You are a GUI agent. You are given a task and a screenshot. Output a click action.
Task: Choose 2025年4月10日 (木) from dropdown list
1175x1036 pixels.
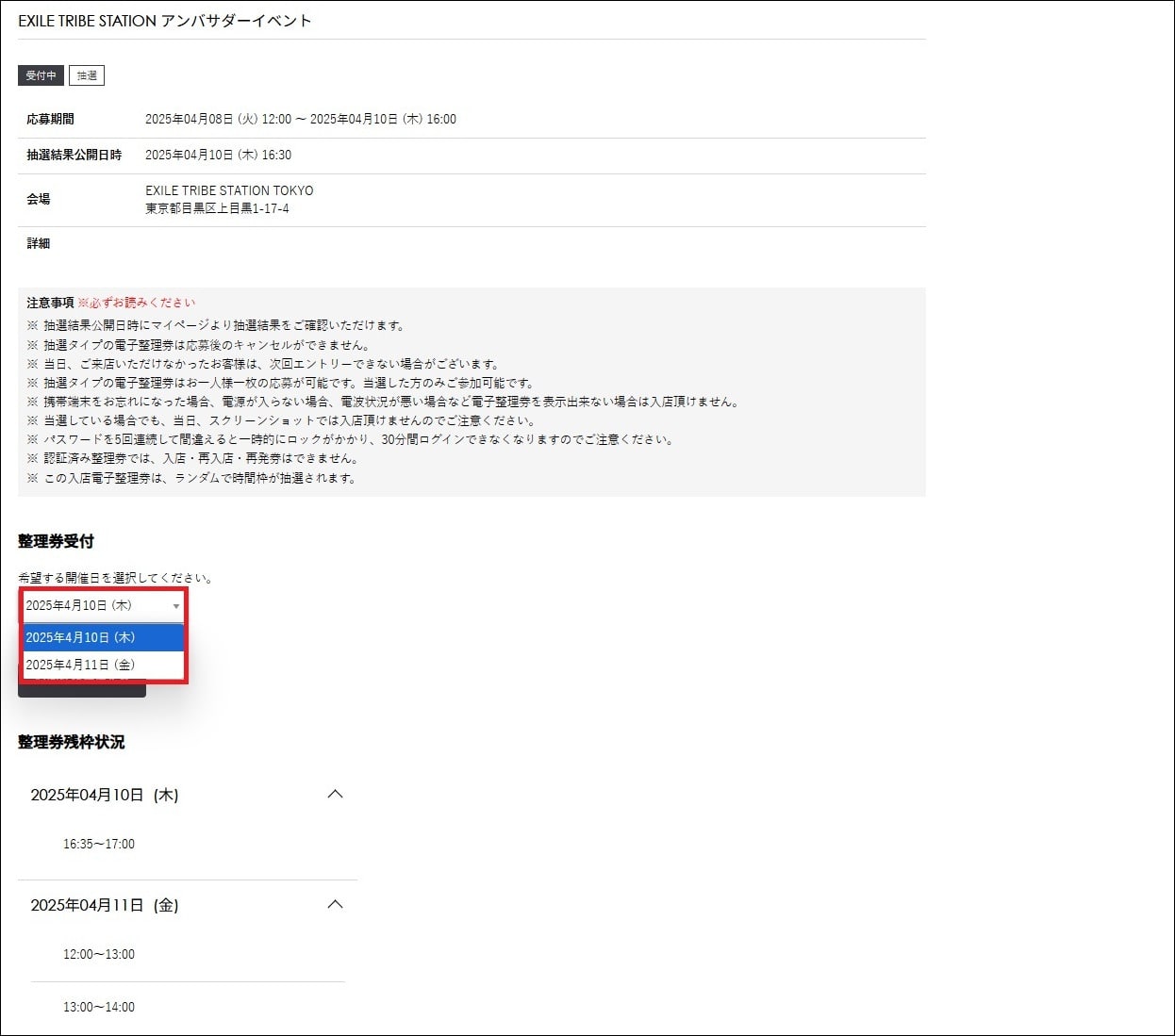click(x=103, y=637)
